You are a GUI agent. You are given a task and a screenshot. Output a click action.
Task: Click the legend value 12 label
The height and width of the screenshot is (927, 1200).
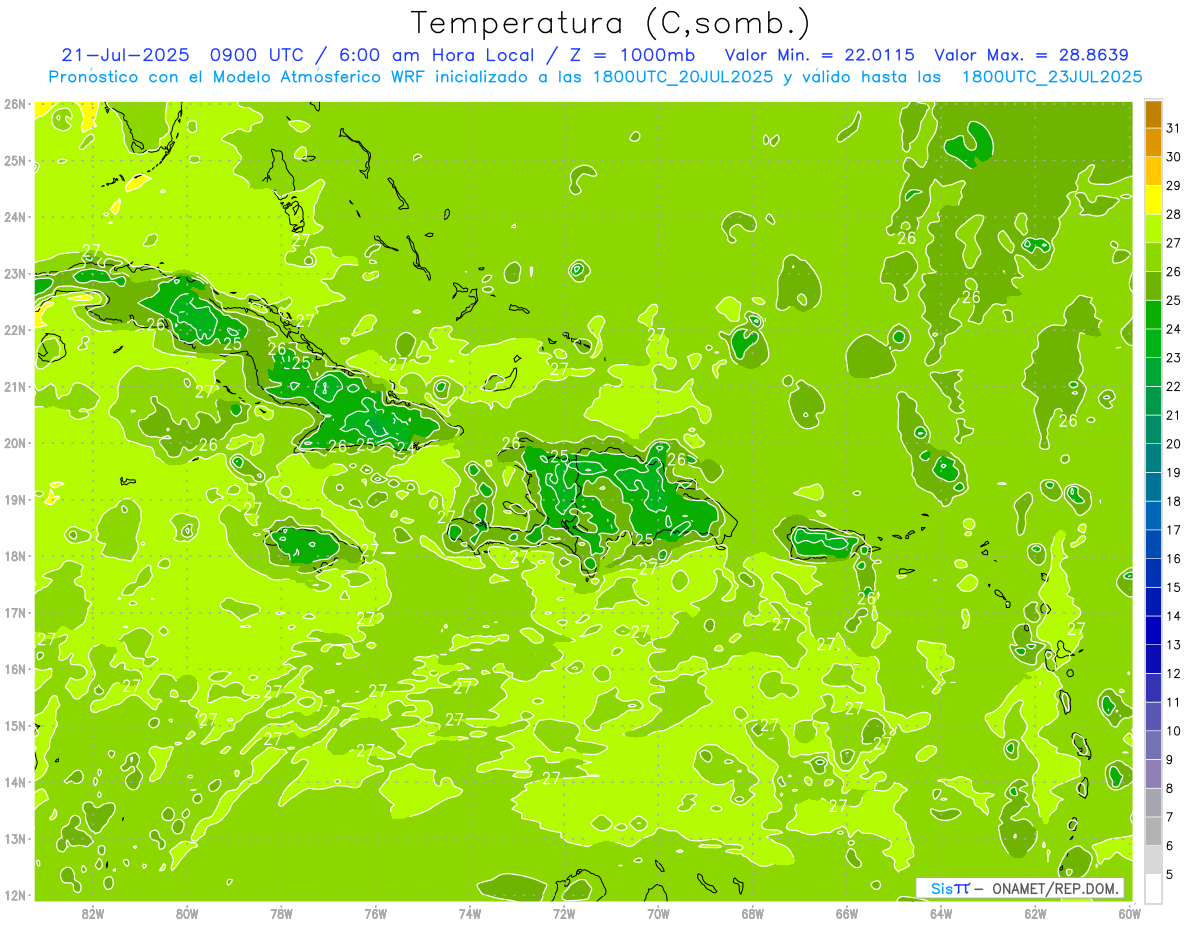pos(1174,673)
